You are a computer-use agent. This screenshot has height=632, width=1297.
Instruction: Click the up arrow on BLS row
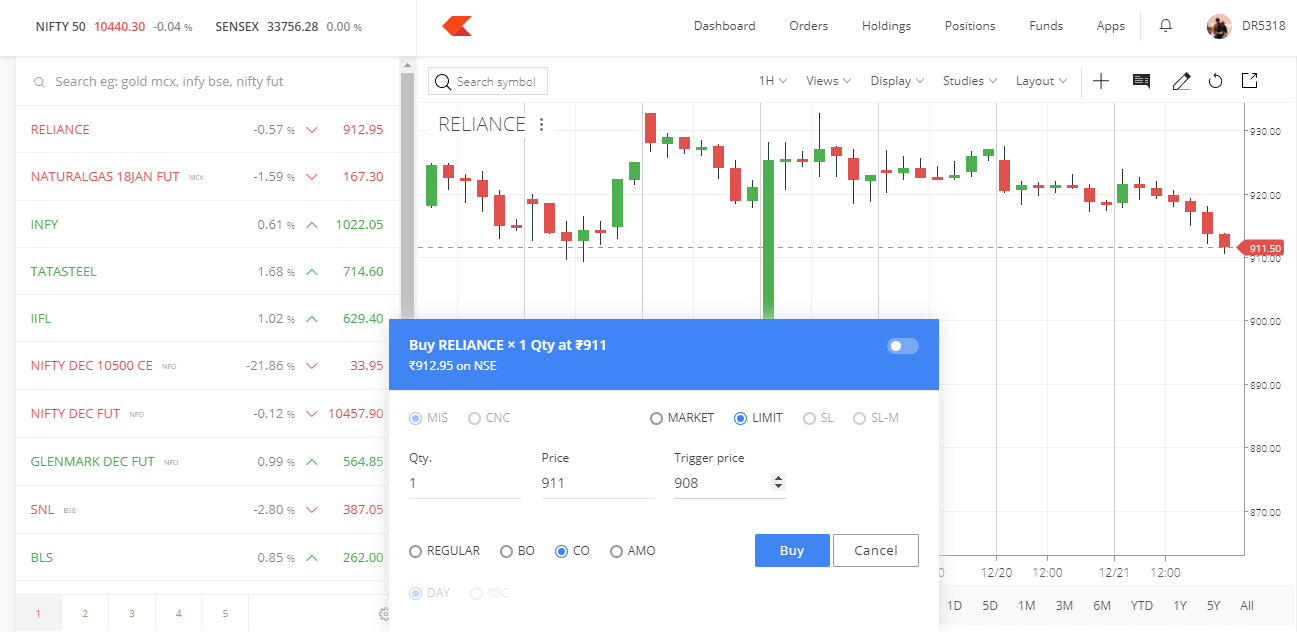tap(312, 558)
